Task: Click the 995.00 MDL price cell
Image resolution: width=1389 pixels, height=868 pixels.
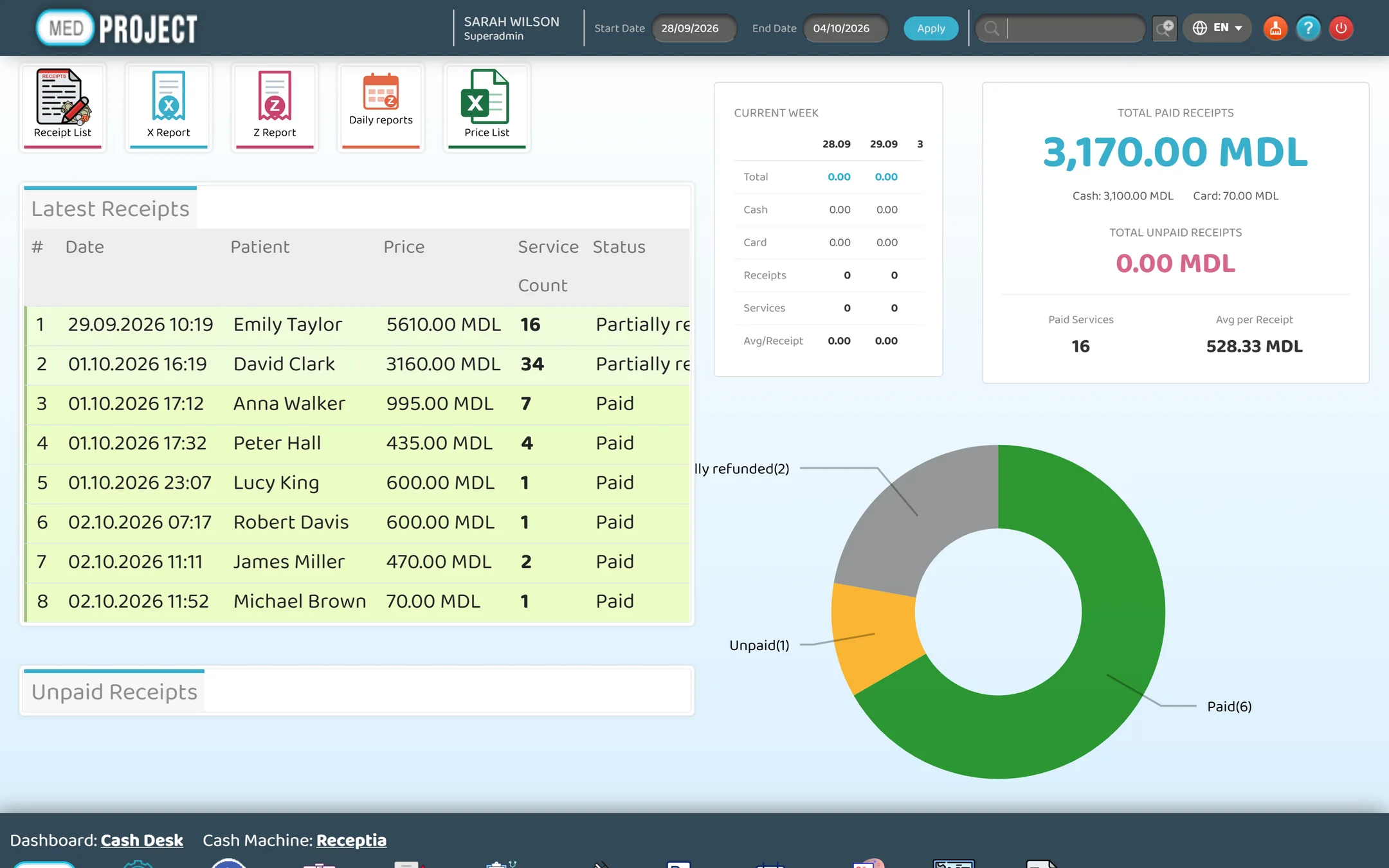Action: (x=440, y=404)
